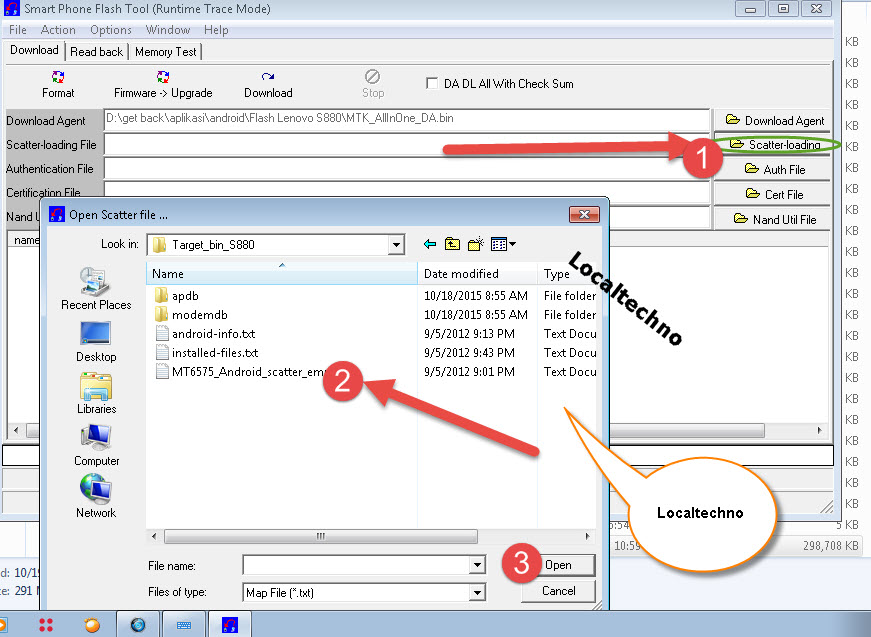Select the installed-files.txt file
This screenshot has height=637, width=871.
point(215,353)
